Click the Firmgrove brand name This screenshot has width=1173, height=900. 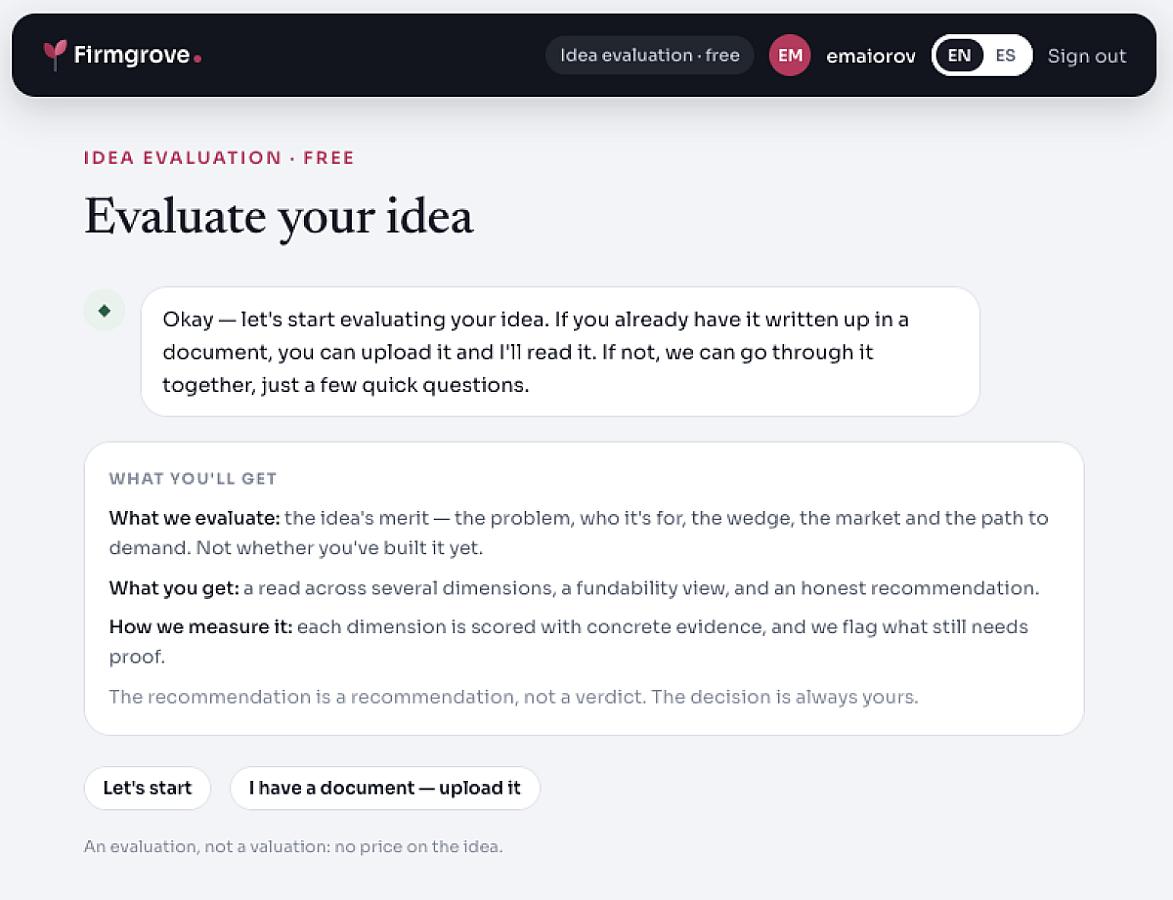(132, 55)
